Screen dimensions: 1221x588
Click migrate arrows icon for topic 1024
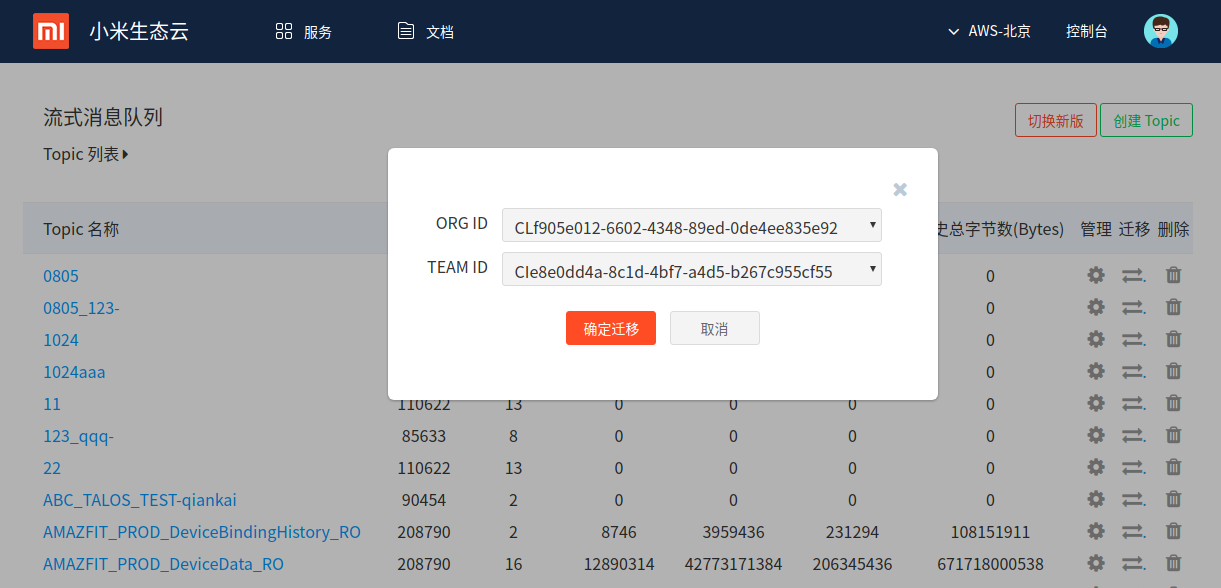(x=1133, y=340)
